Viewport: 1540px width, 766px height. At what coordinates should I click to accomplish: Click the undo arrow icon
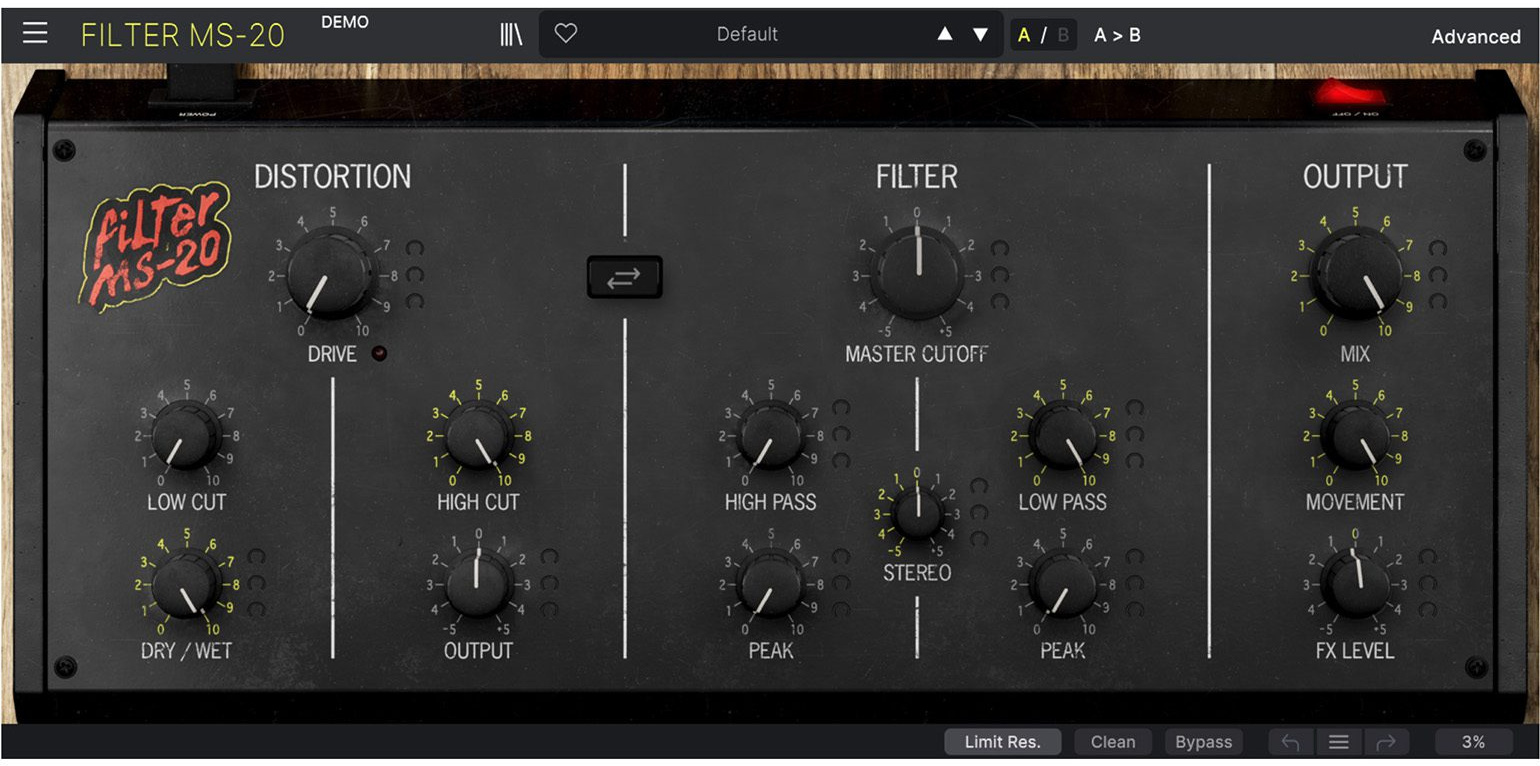(x=1291, y=742)
